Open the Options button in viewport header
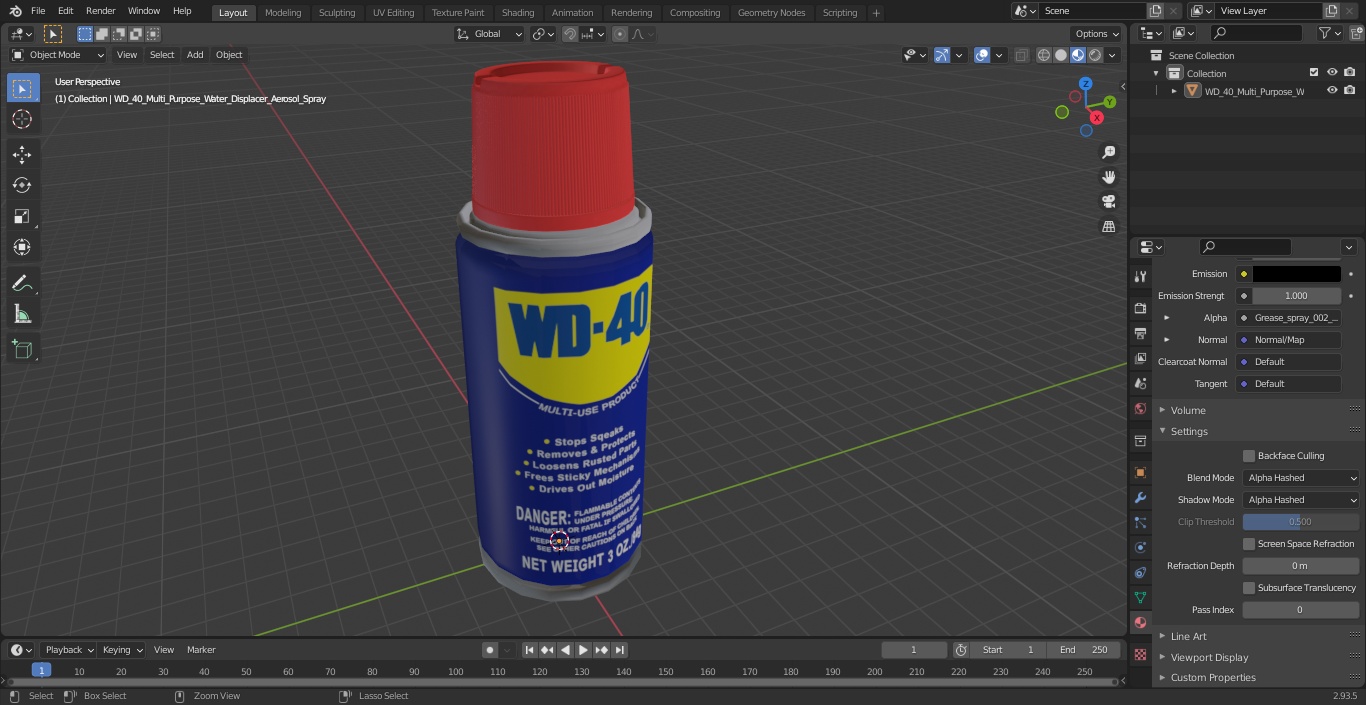This screenshot has width=1366, height=705. tap(1097, 34)
